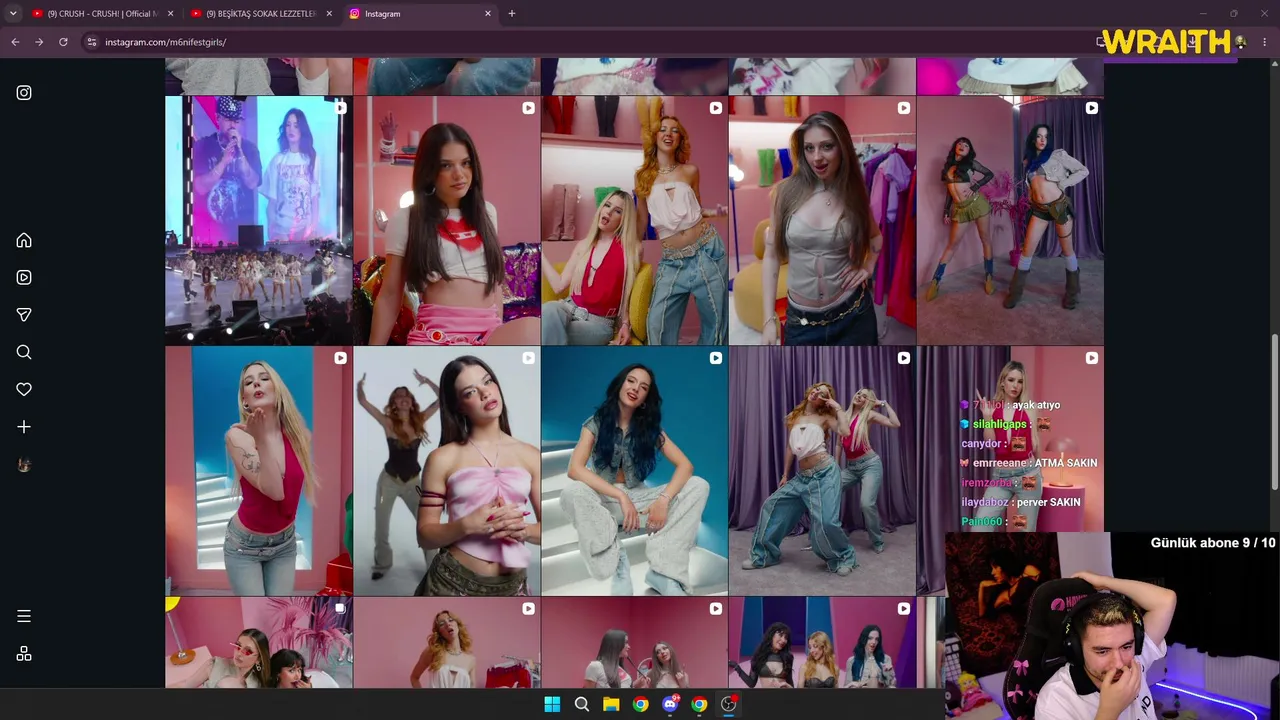Image resolution: width=1280 pixels, height=720 pixels.
Task: Go back to the previous page
Action: pos(15,42)
